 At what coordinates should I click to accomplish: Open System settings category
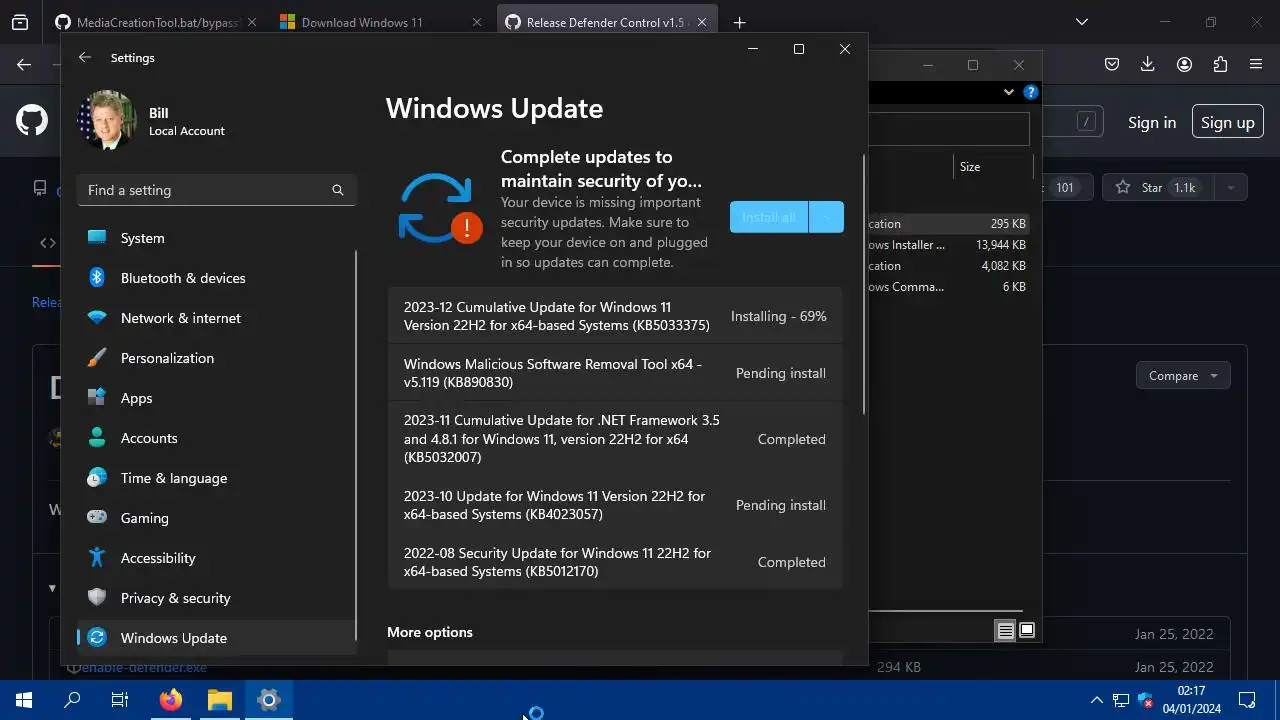point(216,238)
